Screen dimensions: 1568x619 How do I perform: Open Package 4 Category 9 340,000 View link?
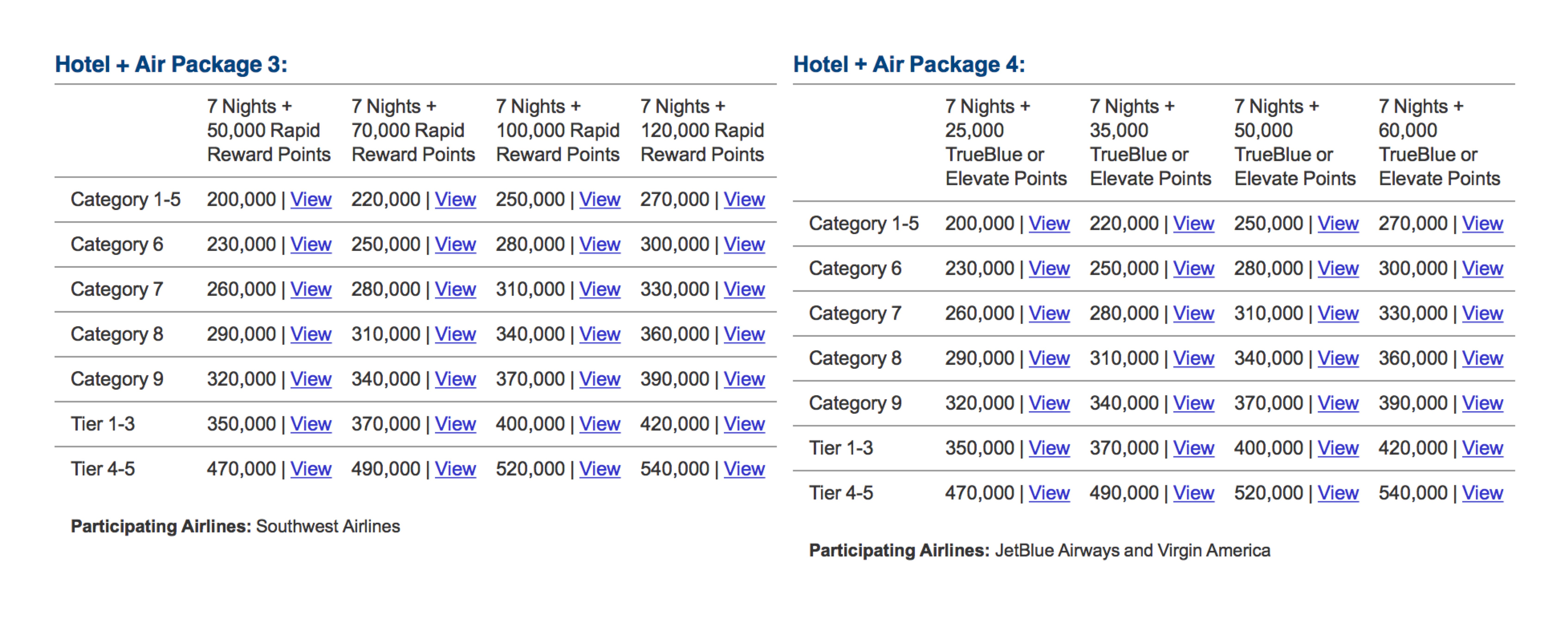[1193, 404]
